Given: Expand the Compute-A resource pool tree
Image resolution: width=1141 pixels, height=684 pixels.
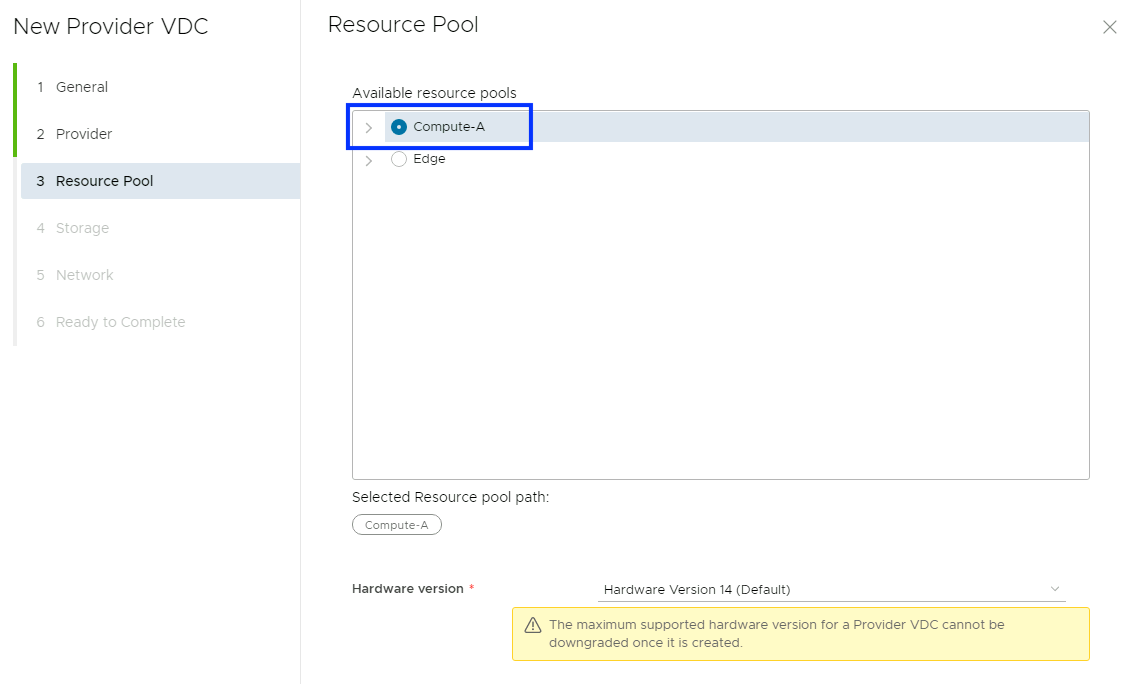Looking at the screenshot, I should [369, 128].
